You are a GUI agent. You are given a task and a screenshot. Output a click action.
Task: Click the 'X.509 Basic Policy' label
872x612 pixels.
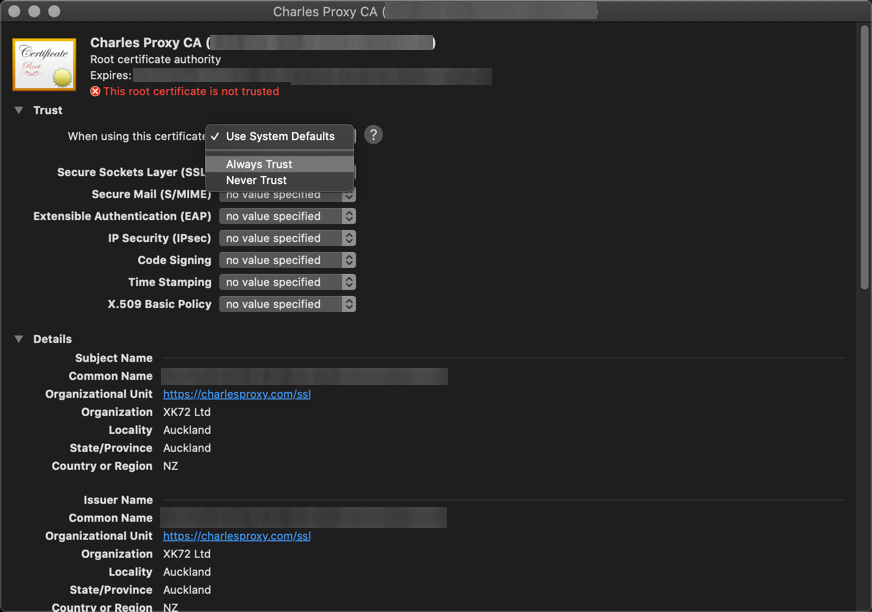coord(160,304)
